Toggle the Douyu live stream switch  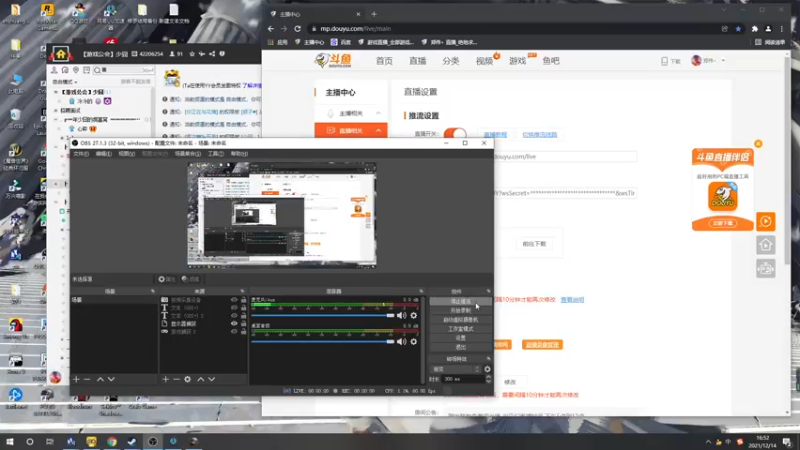pos(455,134)
